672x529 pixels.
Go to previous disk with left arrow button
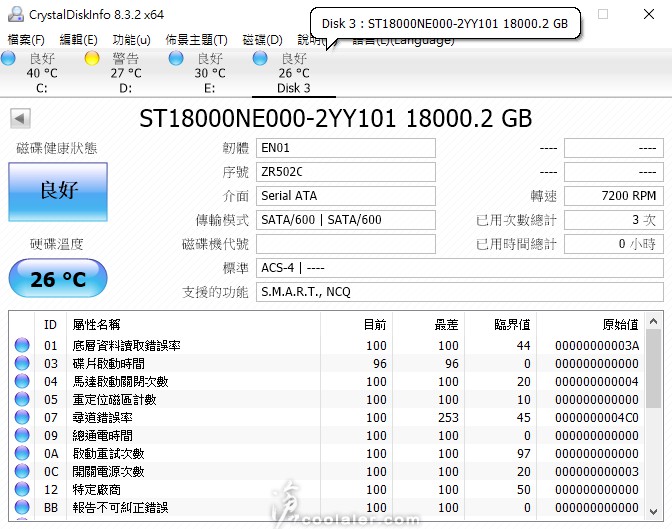point(20,118)
